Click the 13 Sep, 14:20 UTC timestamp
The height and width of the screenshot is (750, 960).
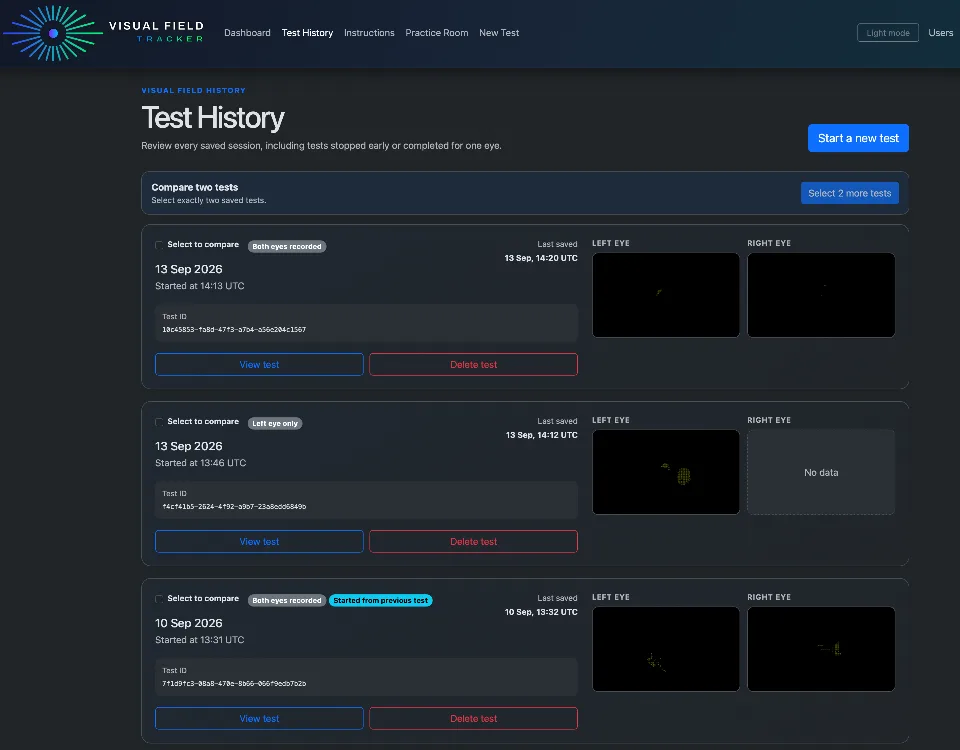[x=541, y=258]
